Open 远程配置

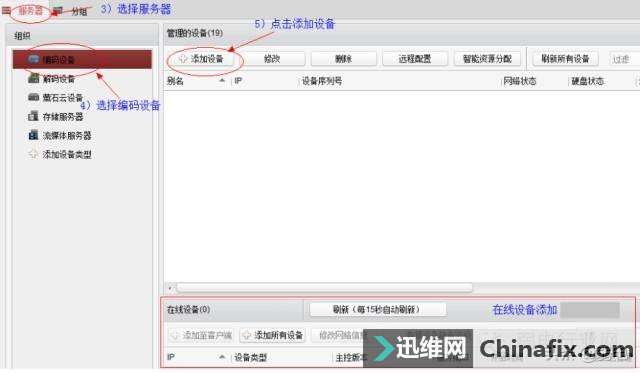415,59
